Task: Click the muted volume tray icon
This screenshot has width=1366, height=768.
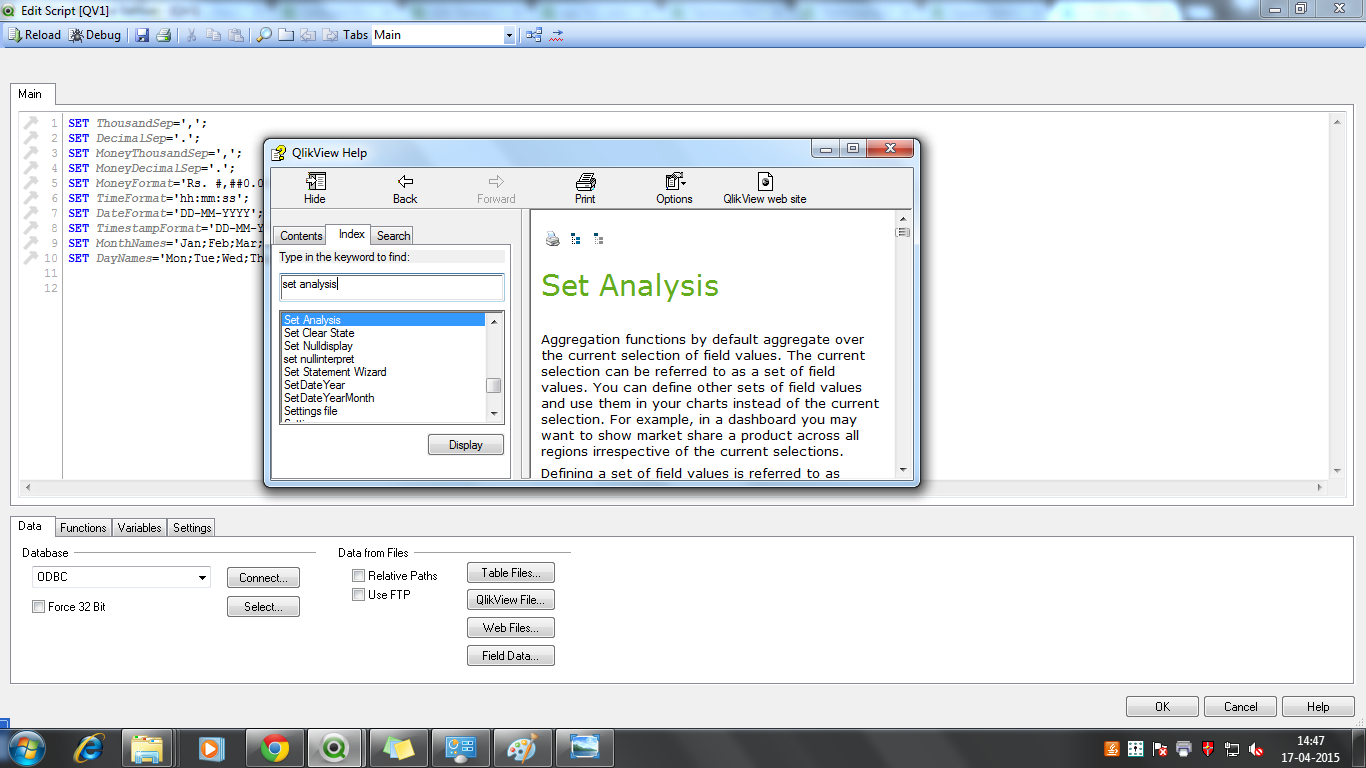Action: pyautogui.click(x=1256, y=749)
